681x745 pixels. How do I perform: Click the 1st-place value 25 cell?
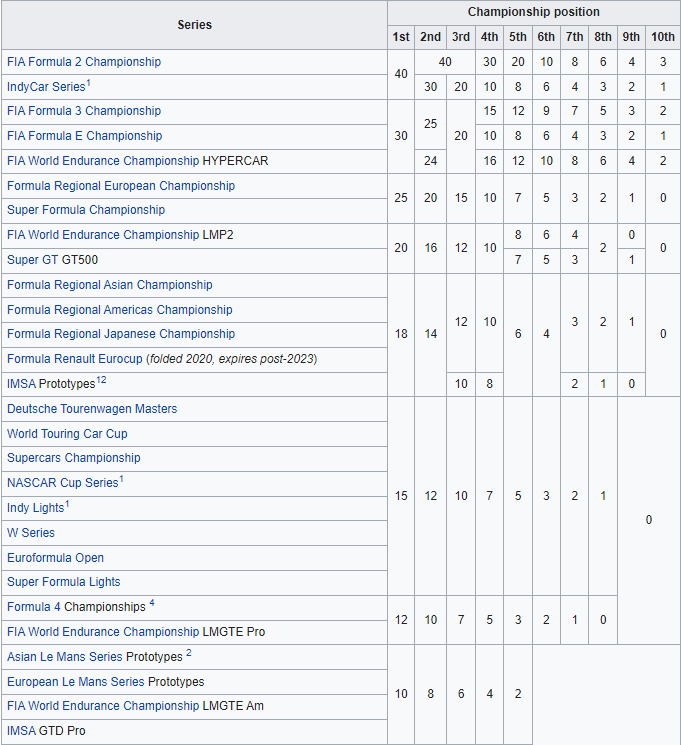point(401,198)
